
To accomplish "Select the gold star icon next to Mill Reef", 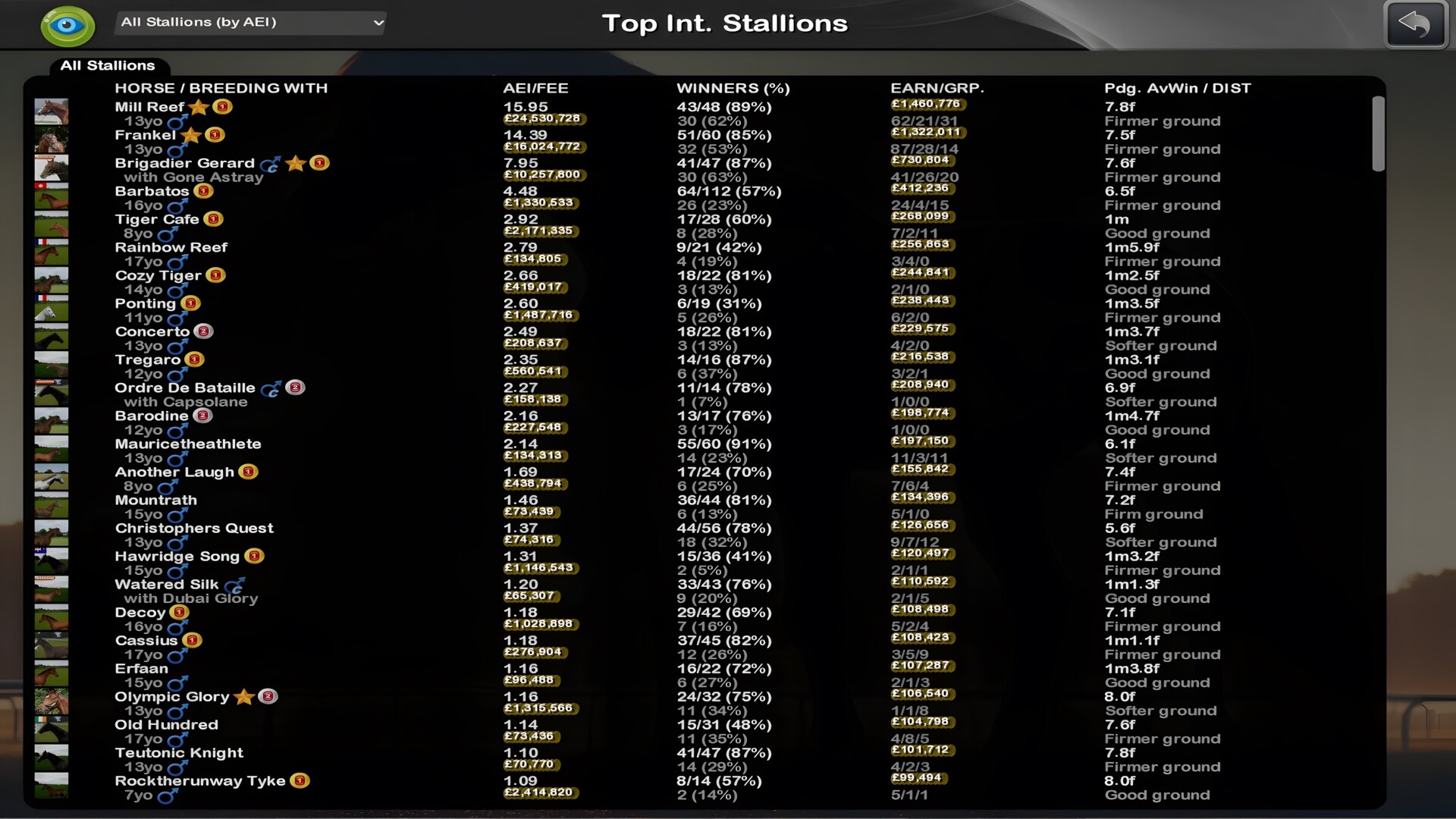I will coord(198,106).
